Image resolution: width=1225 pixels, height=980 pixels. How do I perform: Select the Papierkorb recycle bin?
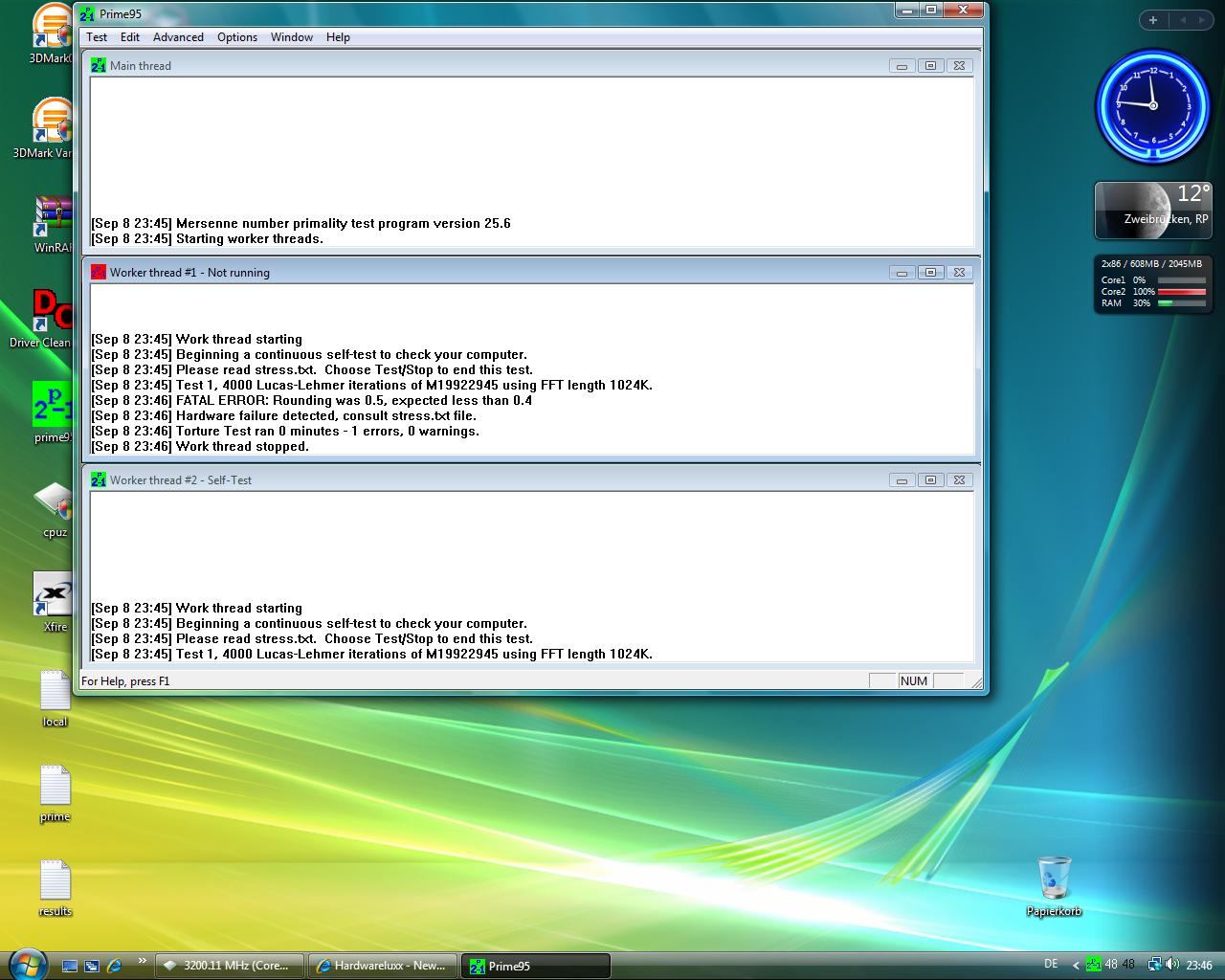[1054, 886]
